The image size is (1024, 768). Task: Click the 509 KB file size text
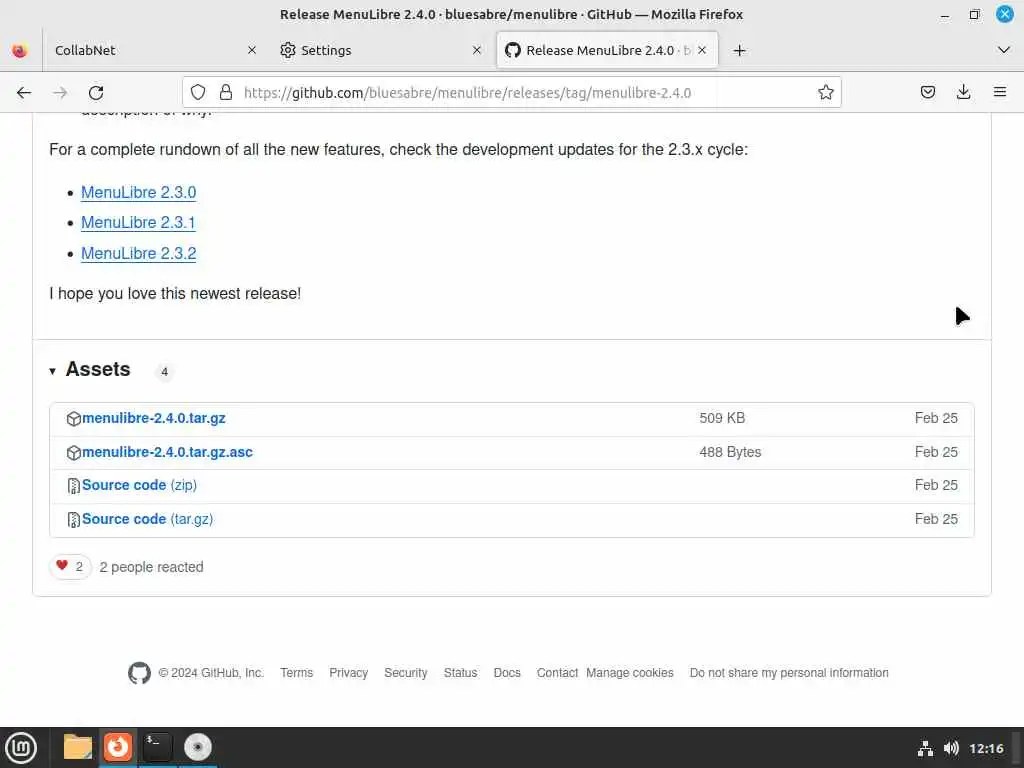(x=722, y=418)
